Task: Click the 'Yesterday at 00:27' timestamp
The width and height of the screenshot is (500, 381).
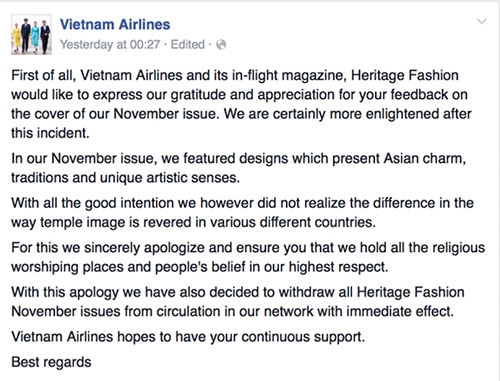Action: click(x=110, y=45)
